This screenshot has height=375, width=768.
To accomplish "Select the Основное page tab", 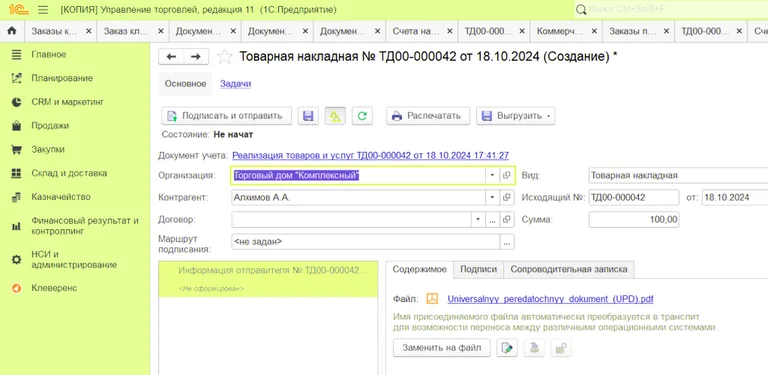I will tap(185, 84).
